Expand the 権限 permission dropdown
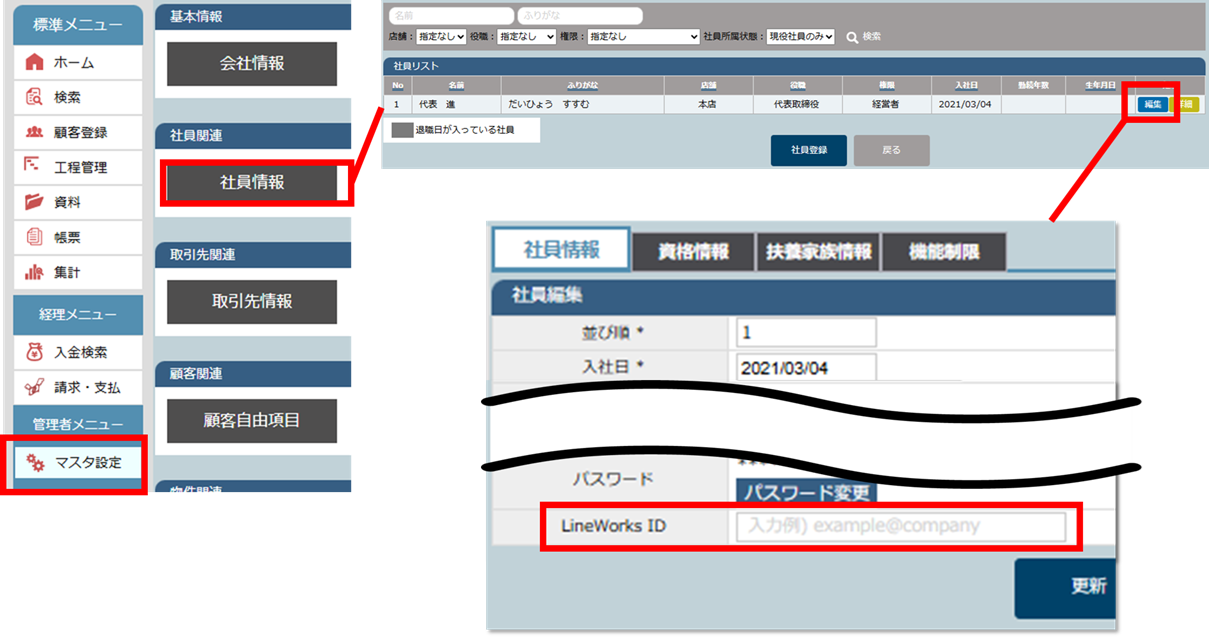The width and height of the screenshot is (1209, 638). click(643, 37)
